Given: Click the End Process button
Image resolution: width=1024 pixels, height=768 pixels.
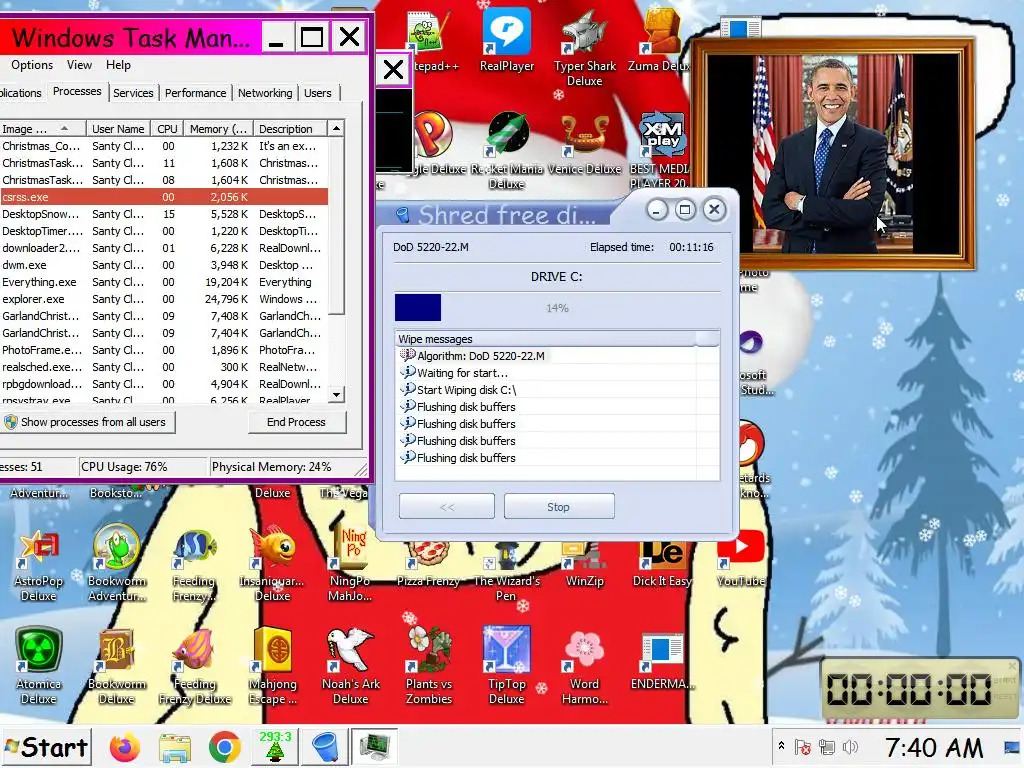Looking at the screenshot, I should (296, 422).
